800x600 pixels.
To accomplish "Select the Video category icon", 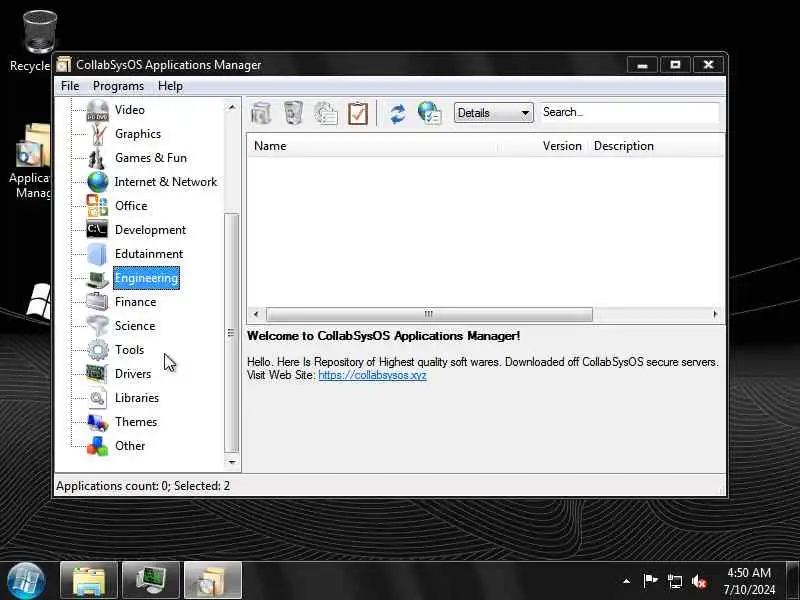I will [x=97, y=110].
